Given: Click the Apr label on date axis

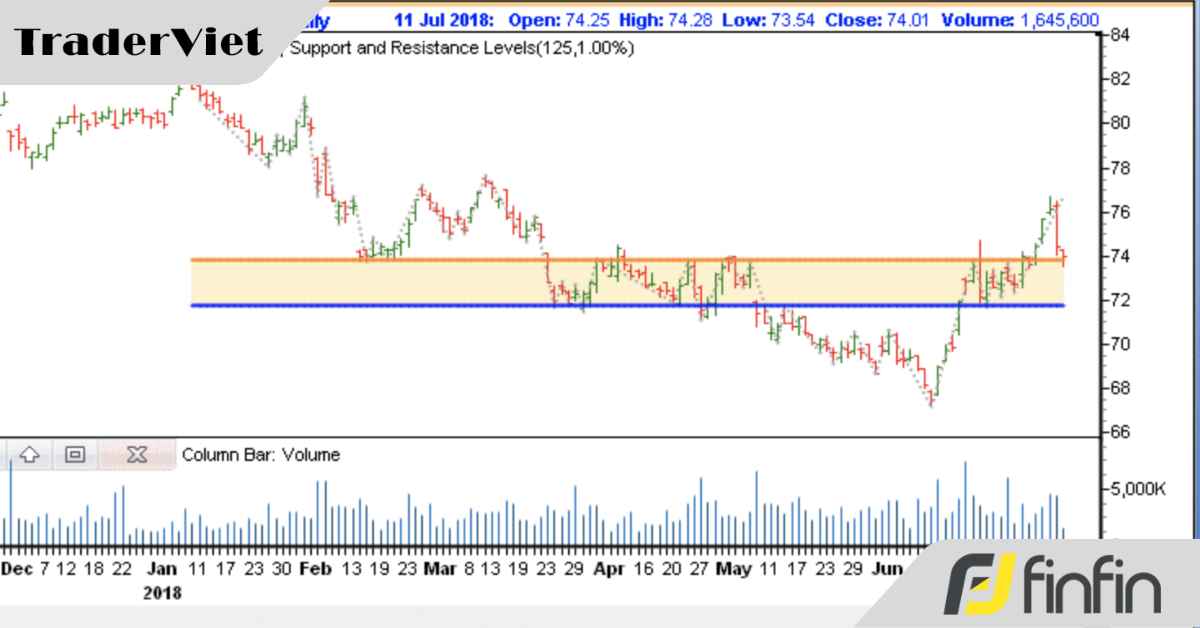Looking at the screenshot, I should (608, 569).
